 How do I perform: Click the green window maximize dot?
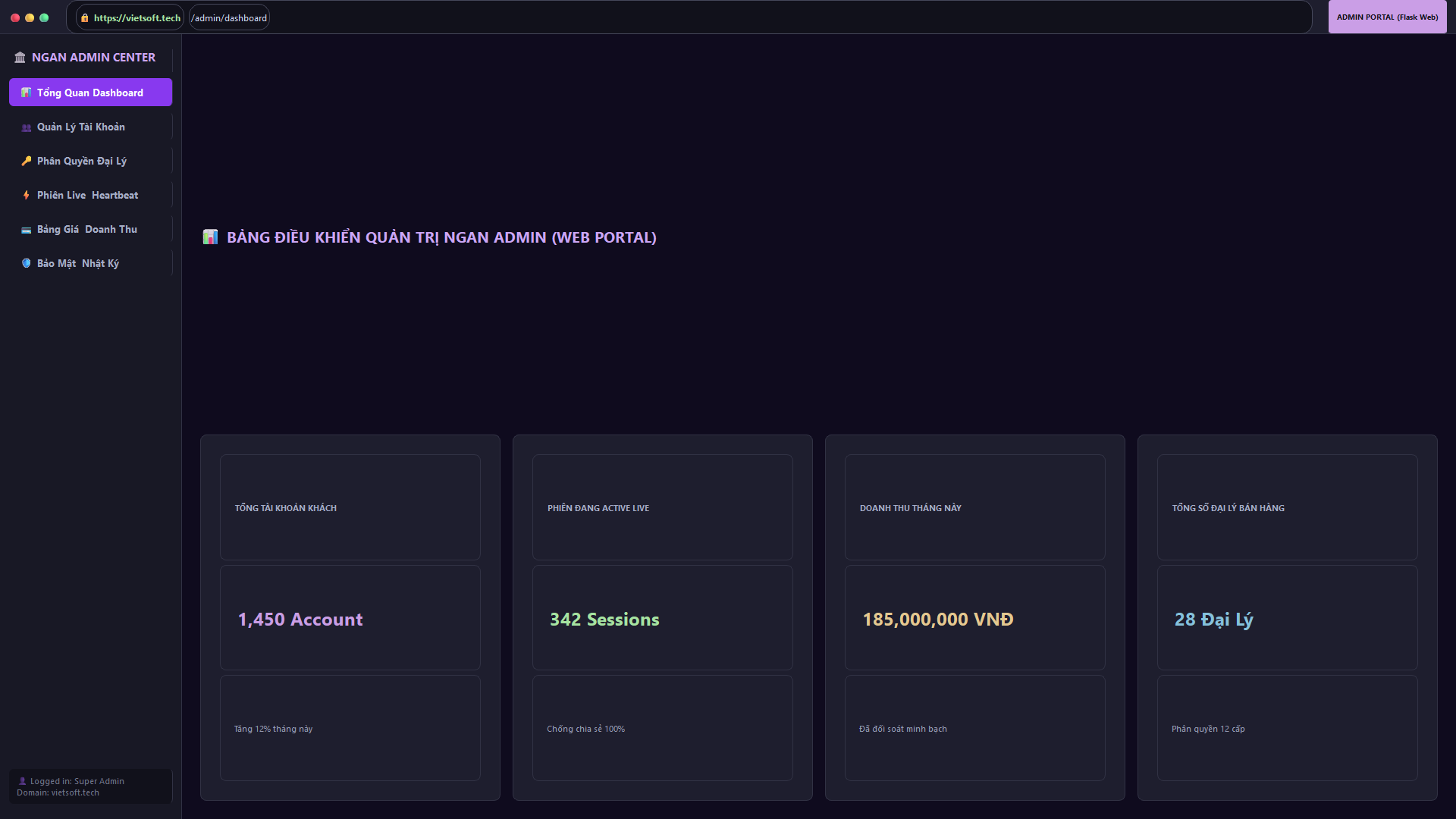(x=44, y=17)
